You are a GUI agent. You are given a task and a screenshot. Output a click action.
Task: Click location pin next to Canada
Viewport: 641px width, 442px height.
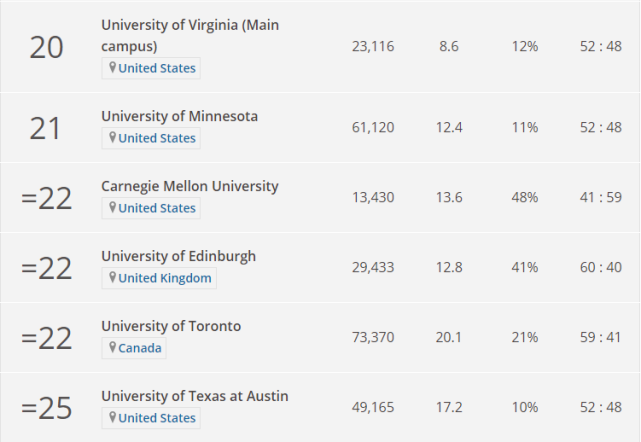(x=113, y=348)
